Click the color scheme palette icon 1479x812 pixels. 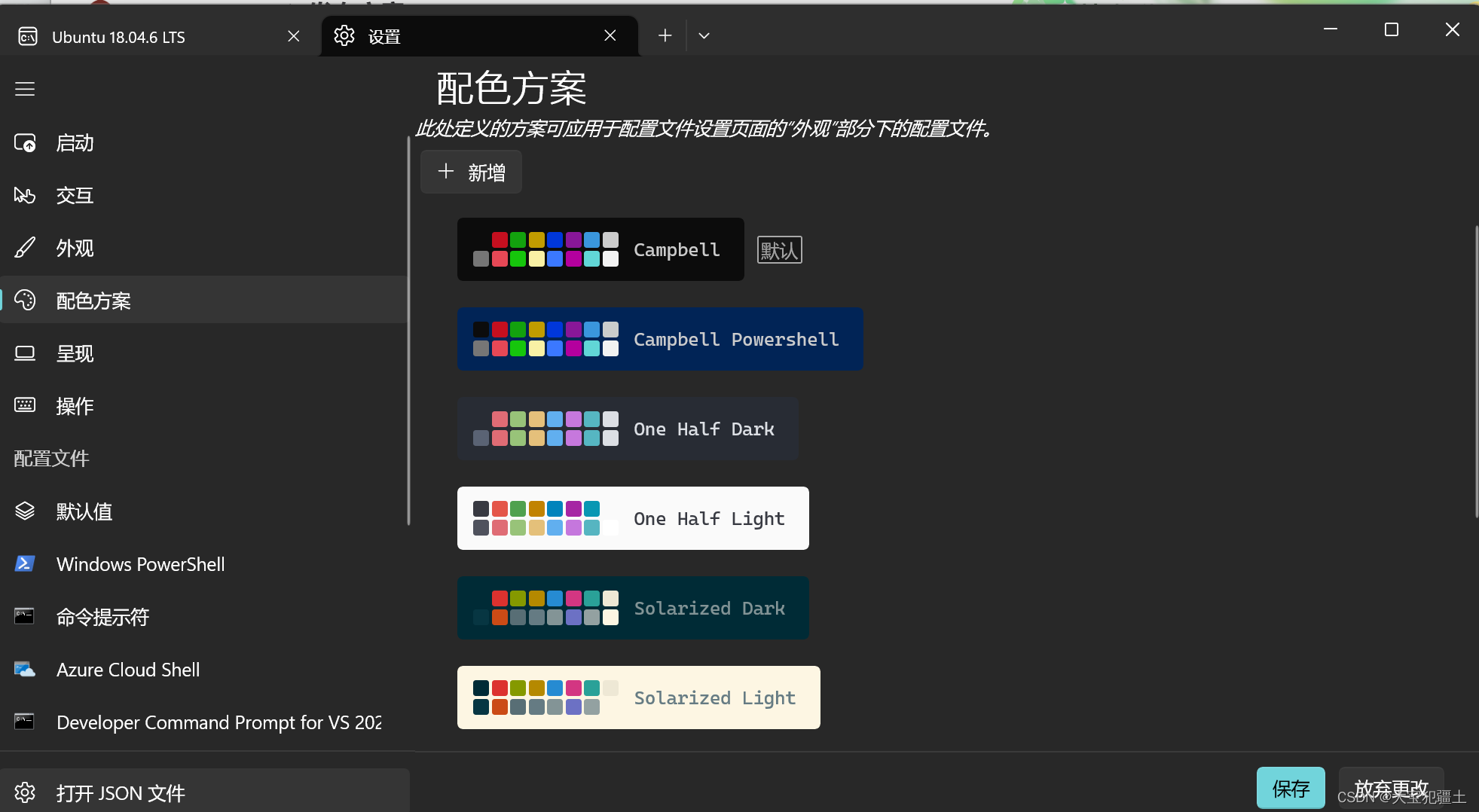[25, 301]
